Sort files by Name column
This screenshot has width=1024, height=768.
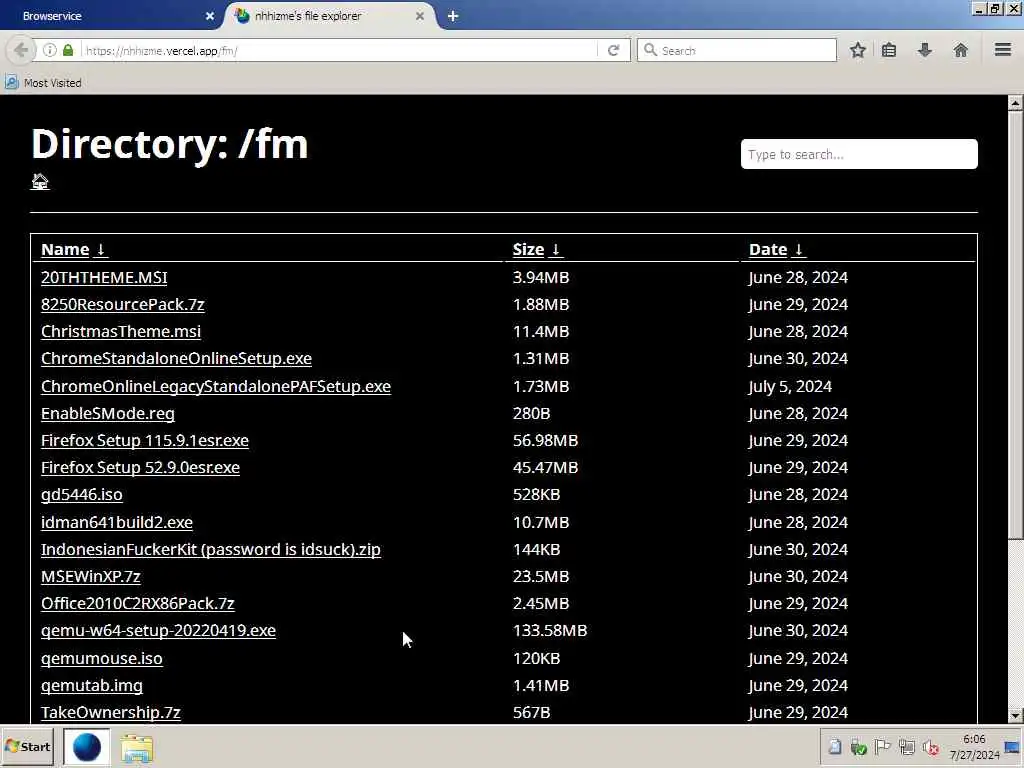[x=73, y=249]
